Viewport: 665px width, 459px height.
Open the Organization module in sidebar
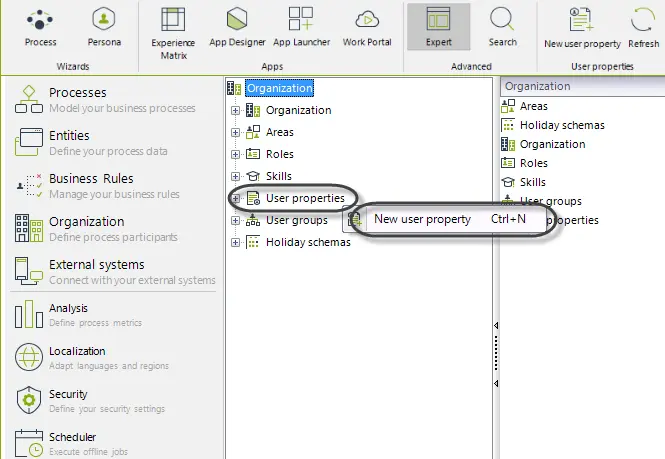pyautogui.click(x=98, y=229)
